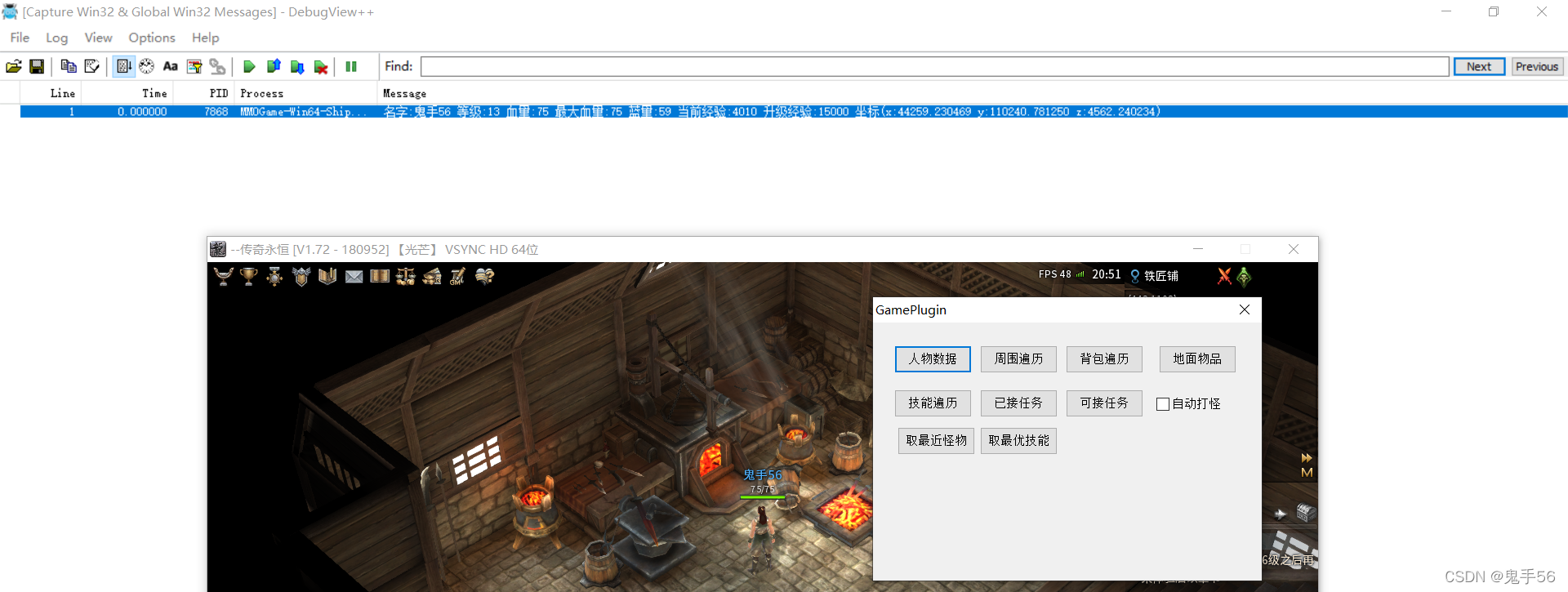
Task: Toggle the auto-scroll icon in toolbar
Action: 123,67
